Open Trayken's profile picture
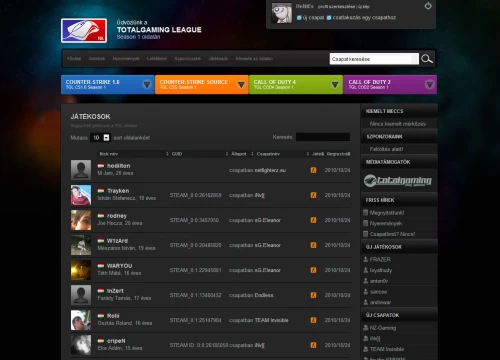500x360 pixels. (x=81, y=195)
